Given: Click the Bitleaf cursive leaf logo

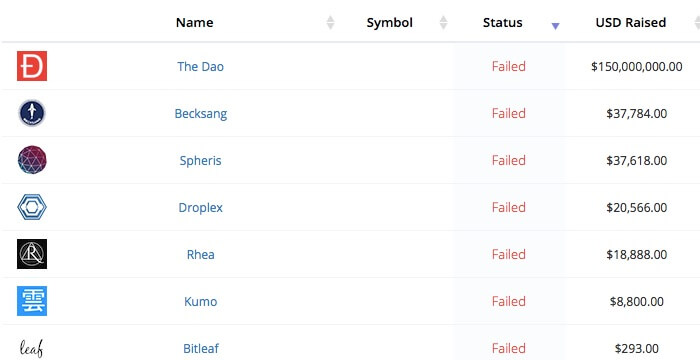Looking at the screenshot, I should [x=32, y=348].
